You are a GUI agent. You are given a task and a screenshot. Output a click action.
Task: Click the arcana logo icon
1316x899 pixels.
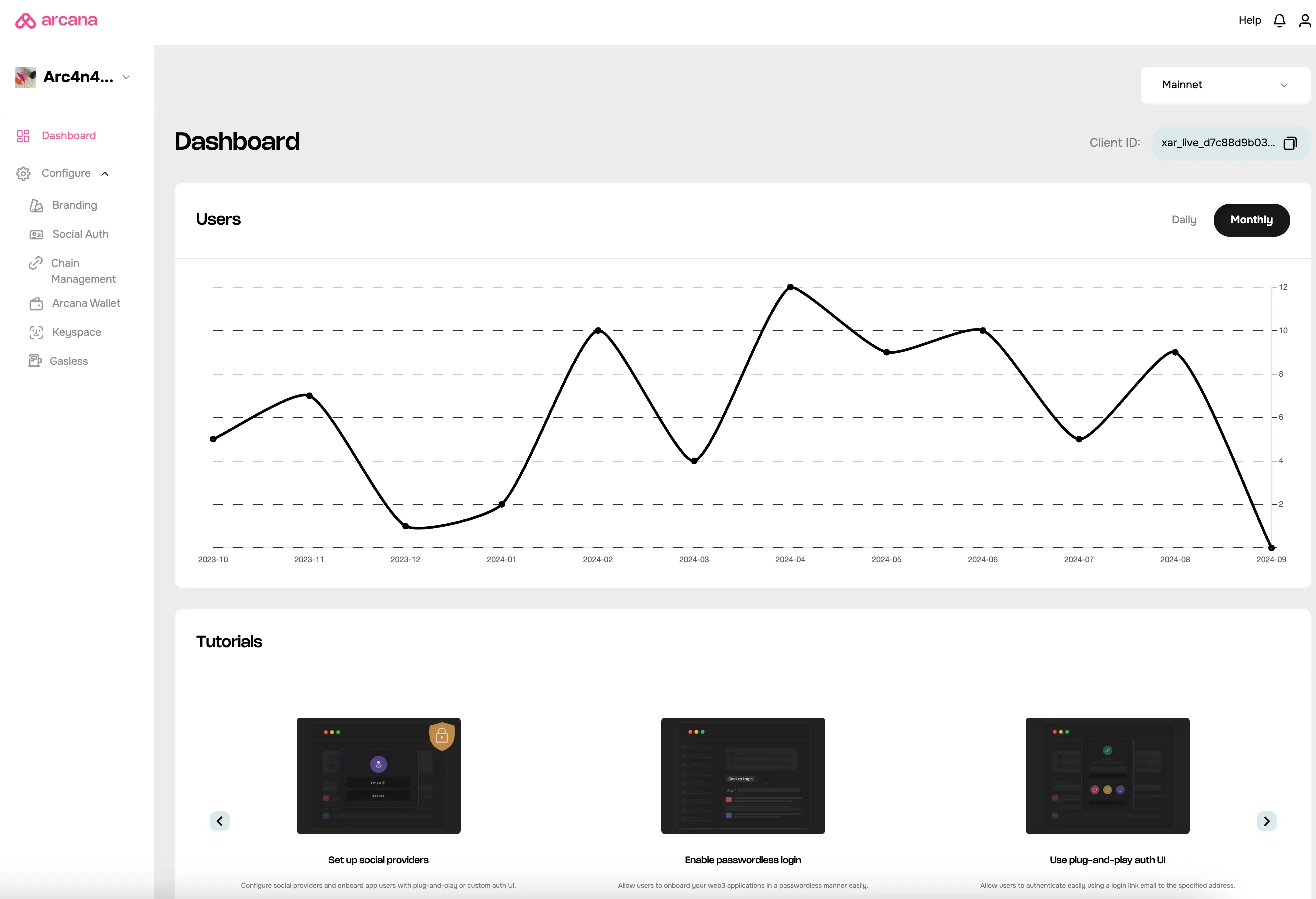(x=25, y=21)
